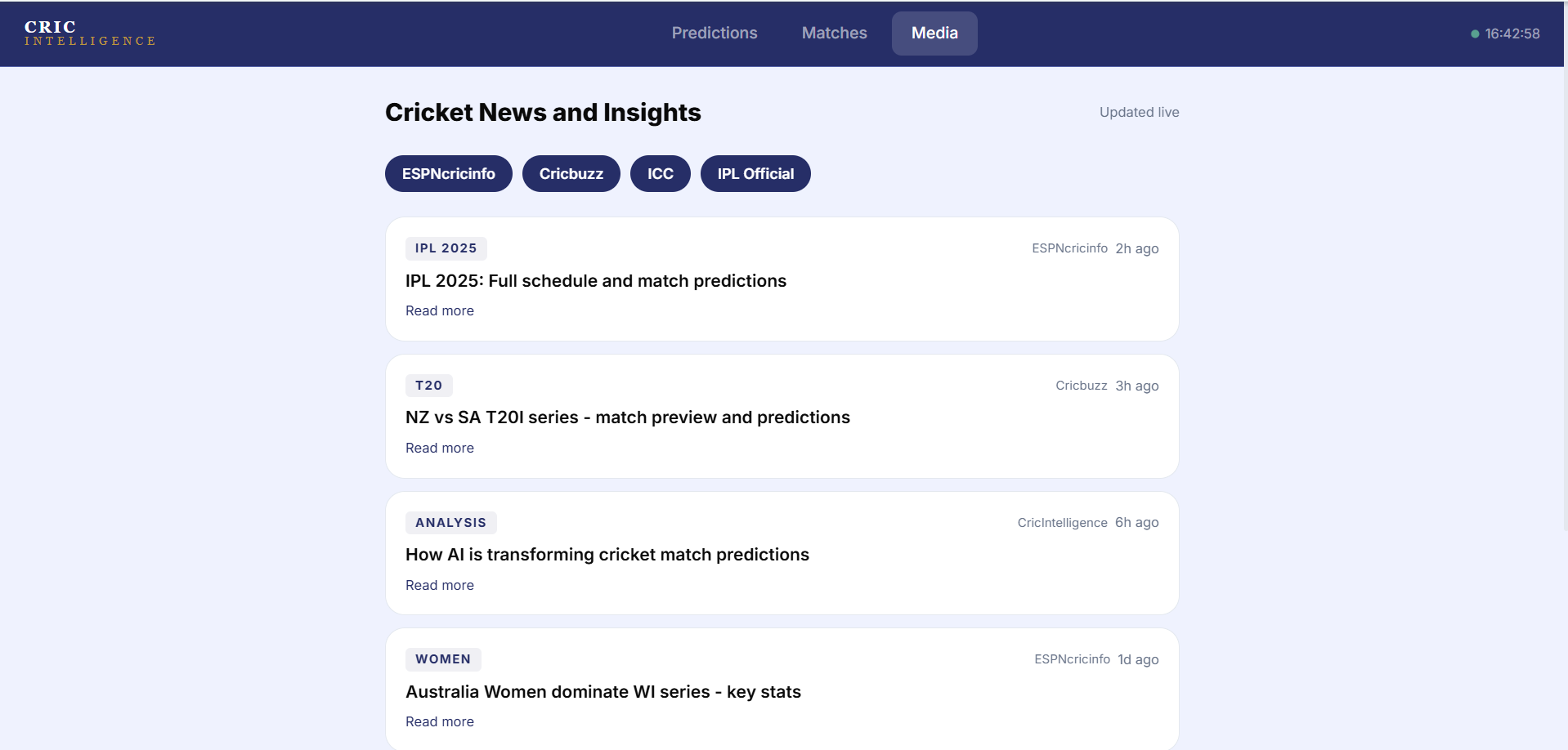Click the IPL 2025 category tag

point(446,248)
